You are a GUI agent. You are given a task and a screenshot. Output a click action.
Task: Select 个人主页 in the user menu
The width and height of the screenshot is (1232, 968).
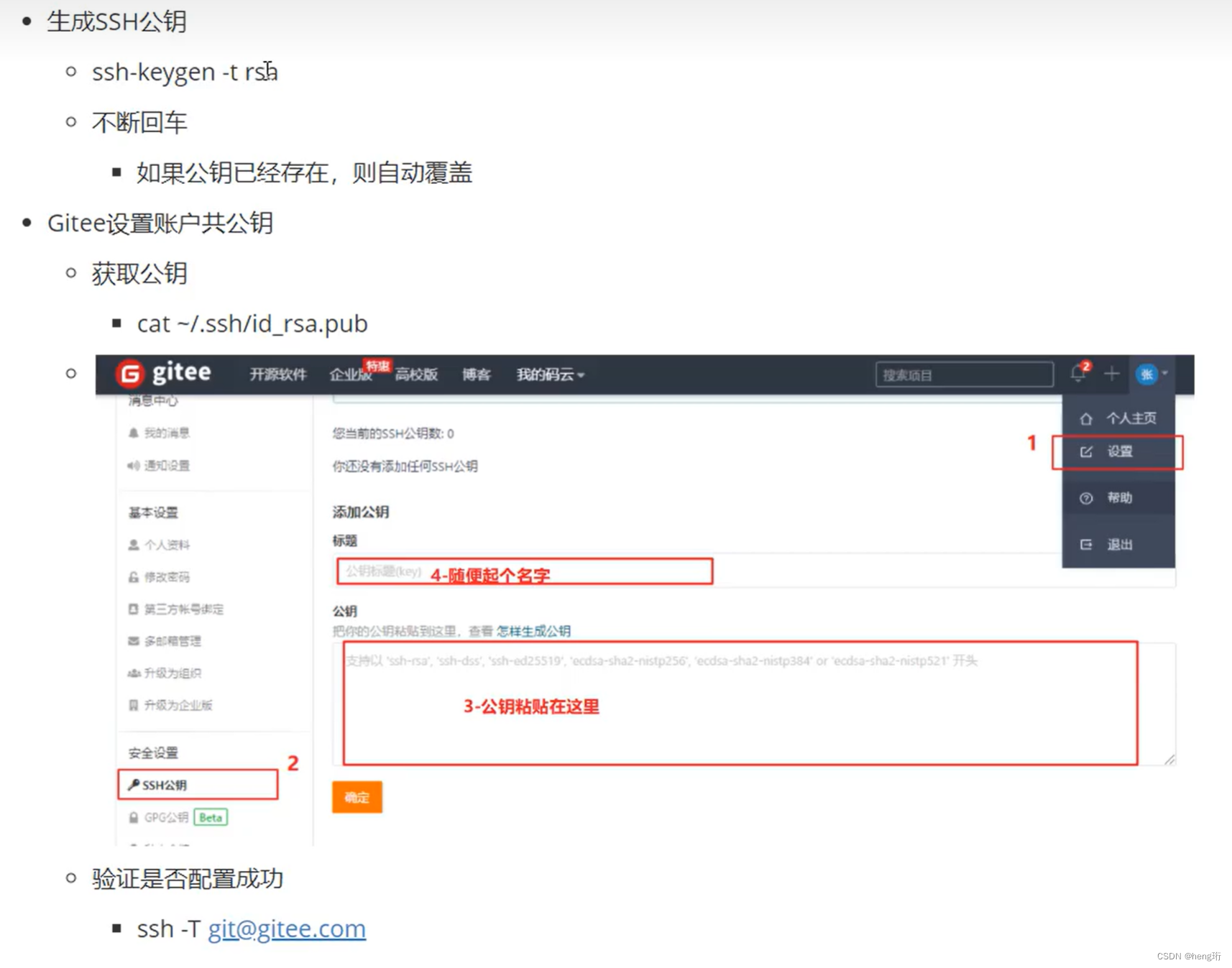[x=1118, y=418]
